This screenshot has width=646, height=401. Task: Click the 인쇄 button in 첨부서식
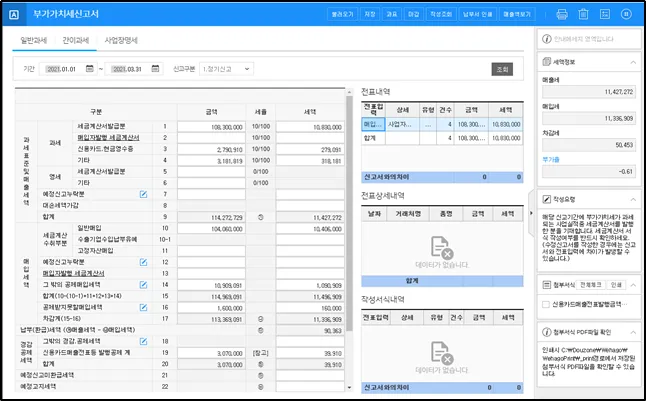[x=616, y=285]
